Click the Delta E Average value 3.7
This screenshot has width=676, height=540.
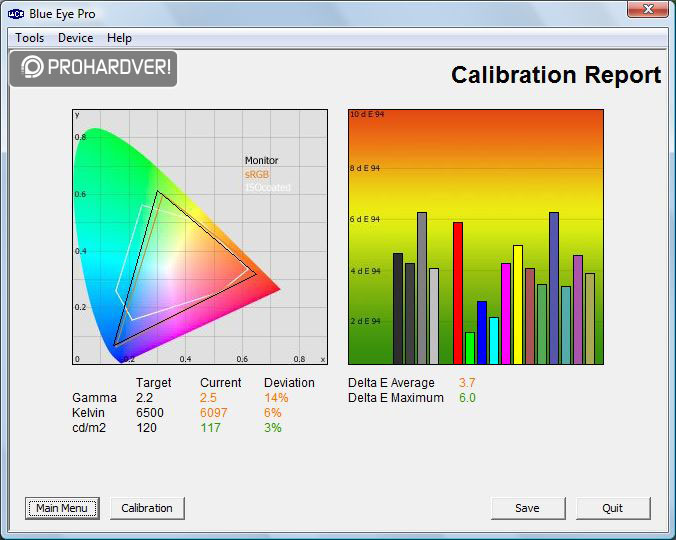coord(467,383)
